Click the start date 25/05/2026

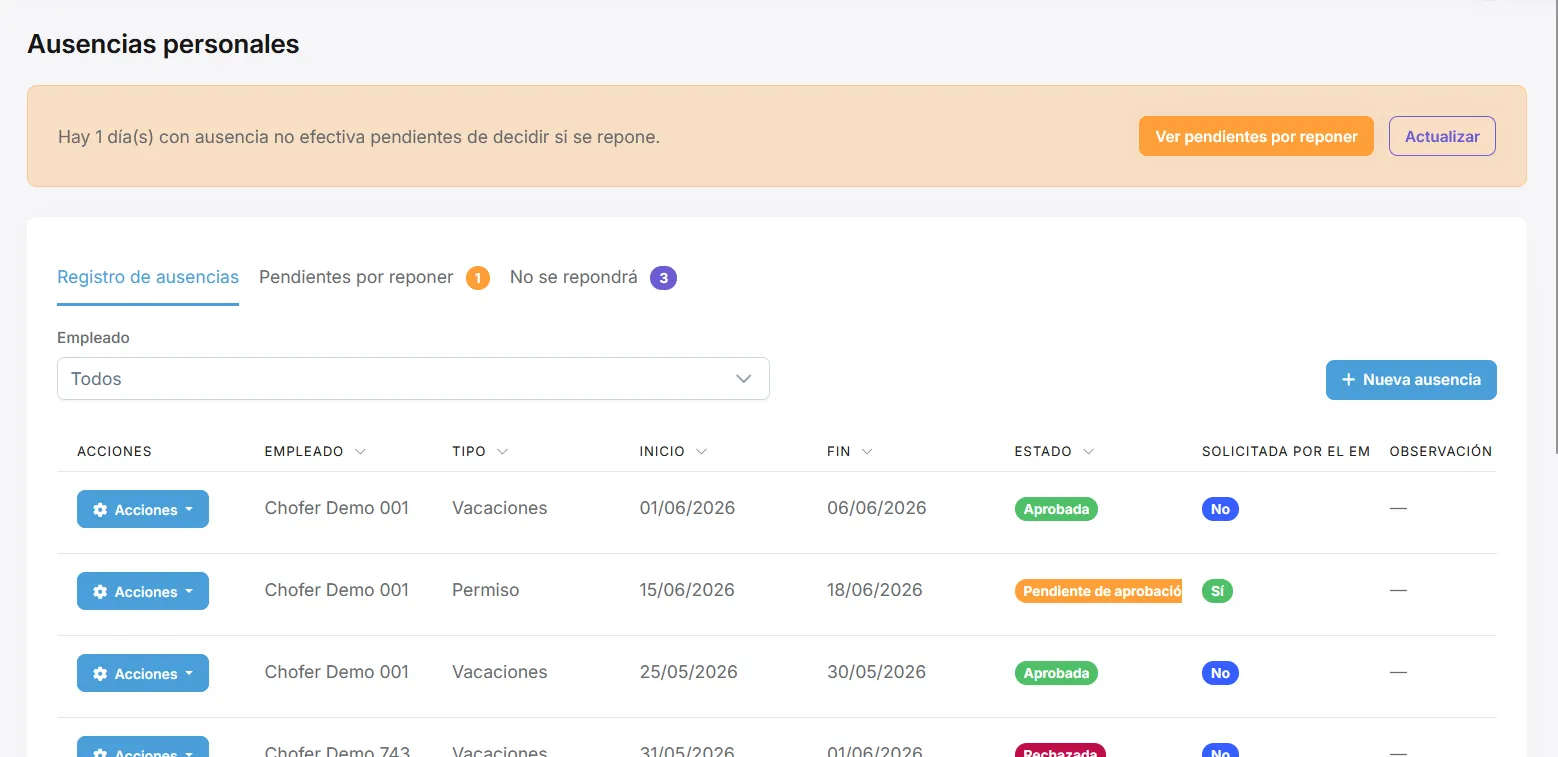[689, 672]
